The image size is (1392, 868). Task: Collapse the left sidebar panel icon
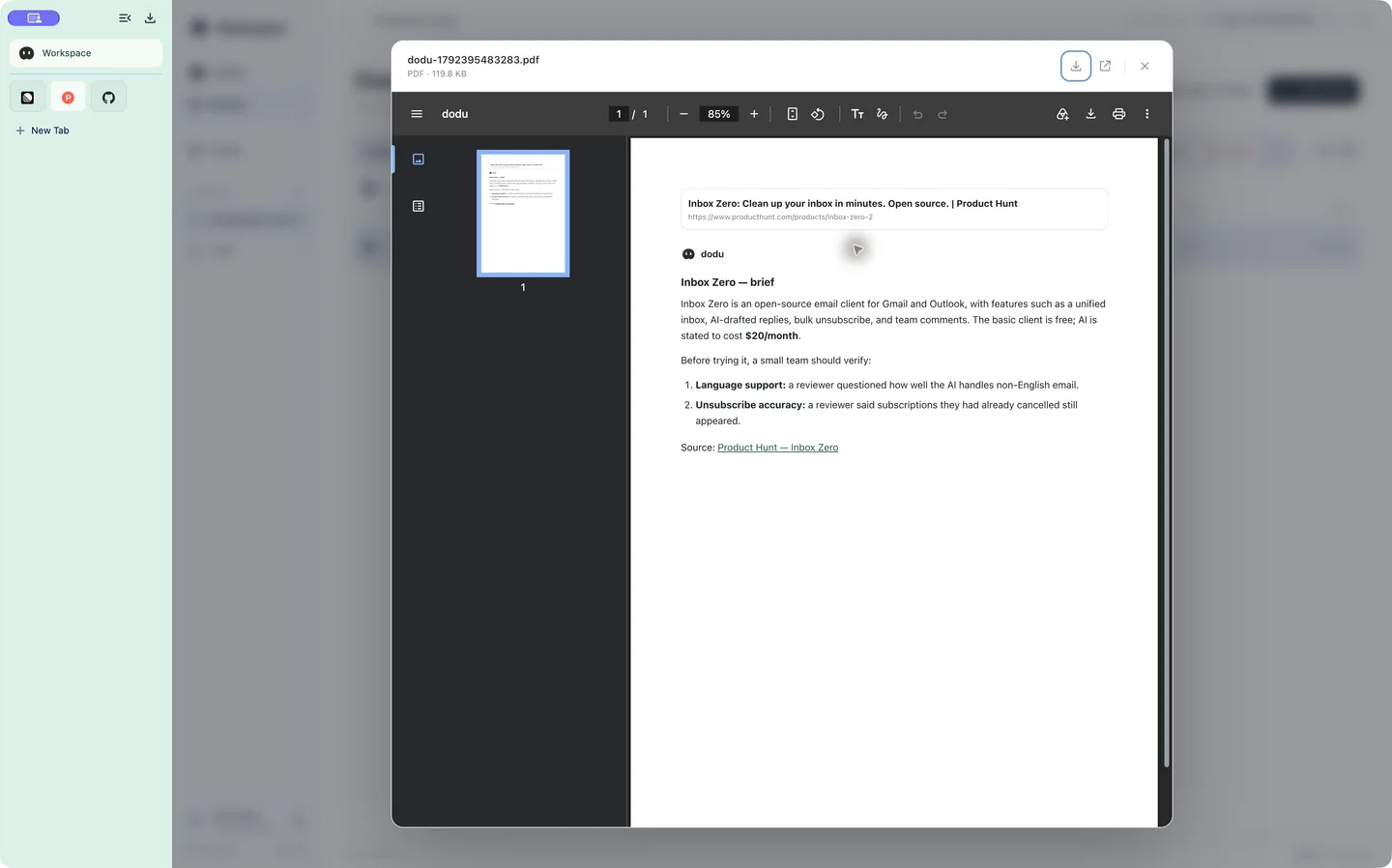[x=125, y=18]
